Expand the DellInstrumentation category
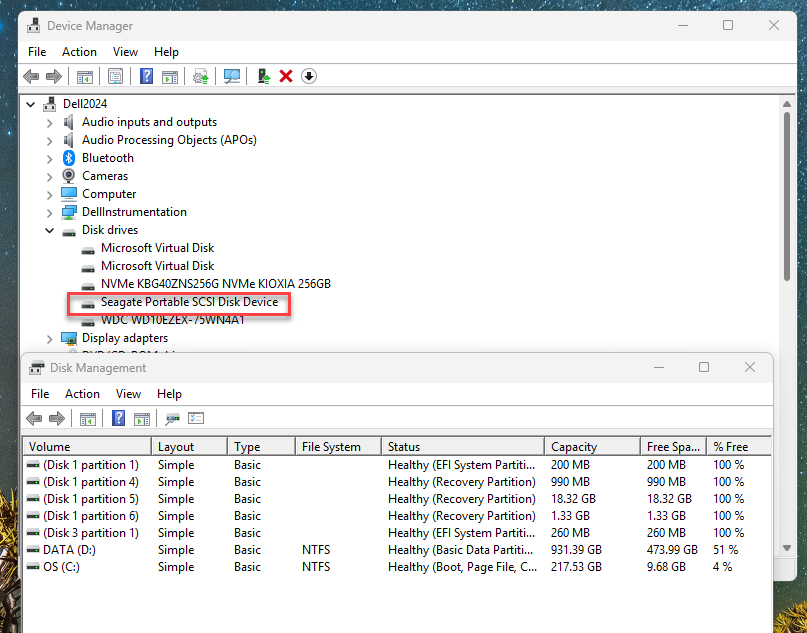The height and width of the screenshot is (633, 807). [49, 213]
